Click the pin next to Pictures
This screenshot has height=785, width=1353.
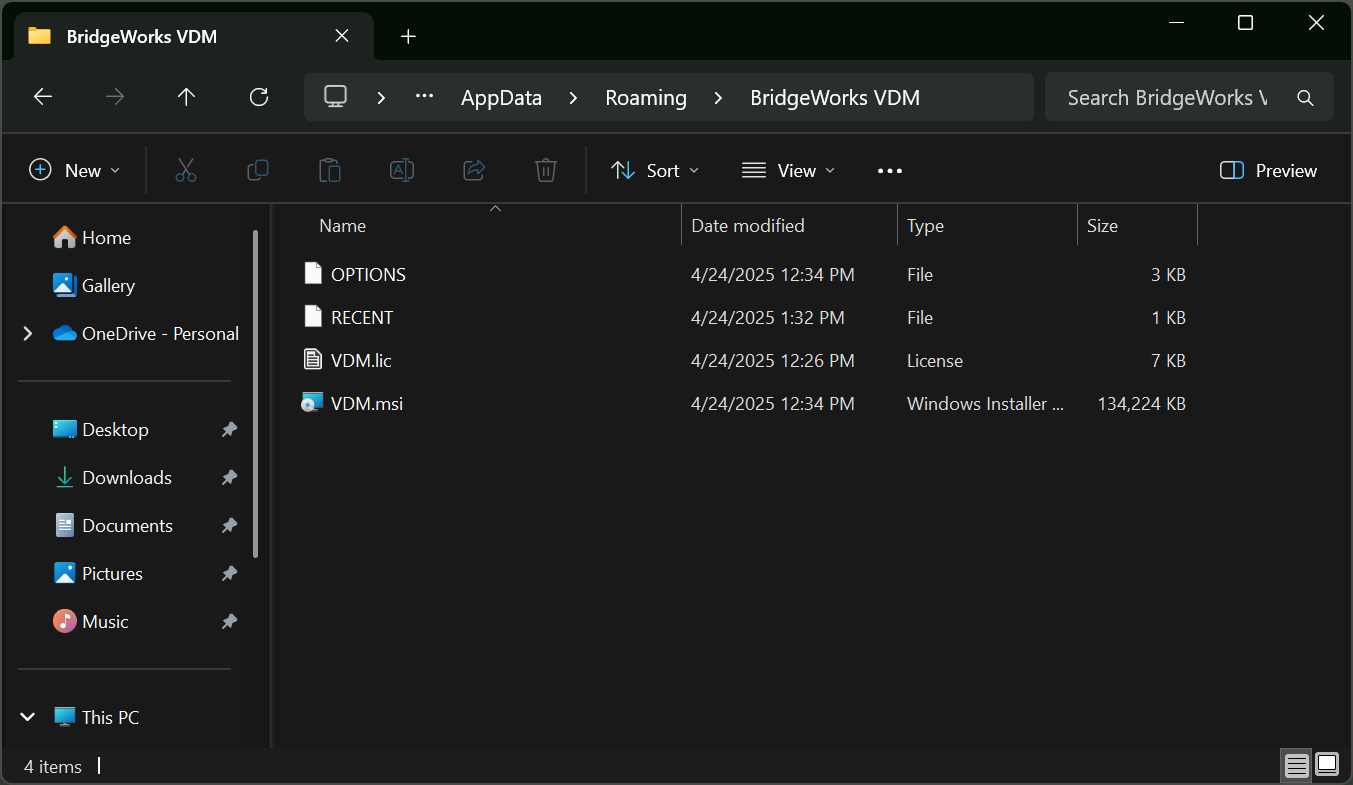click(x=229, y=574)
